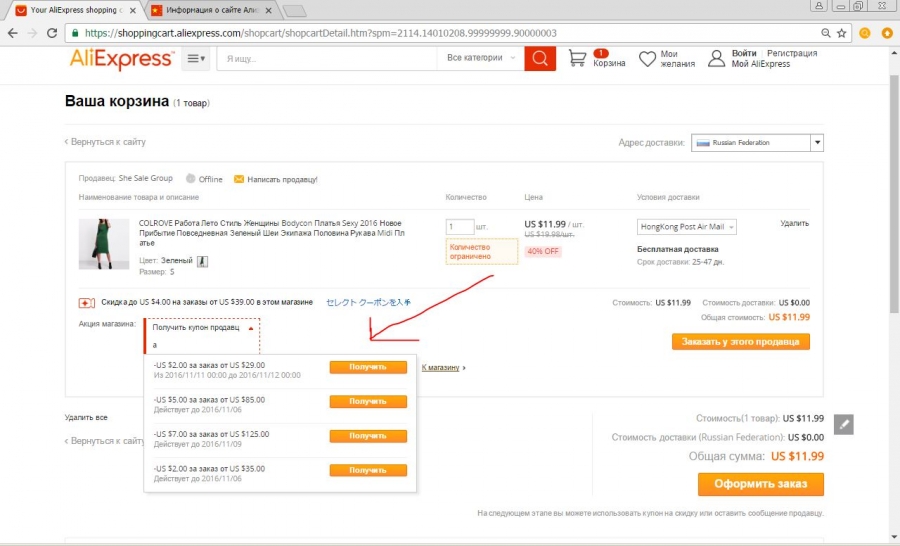Expand the 'Все категории' search dropdown

[481, 58]
